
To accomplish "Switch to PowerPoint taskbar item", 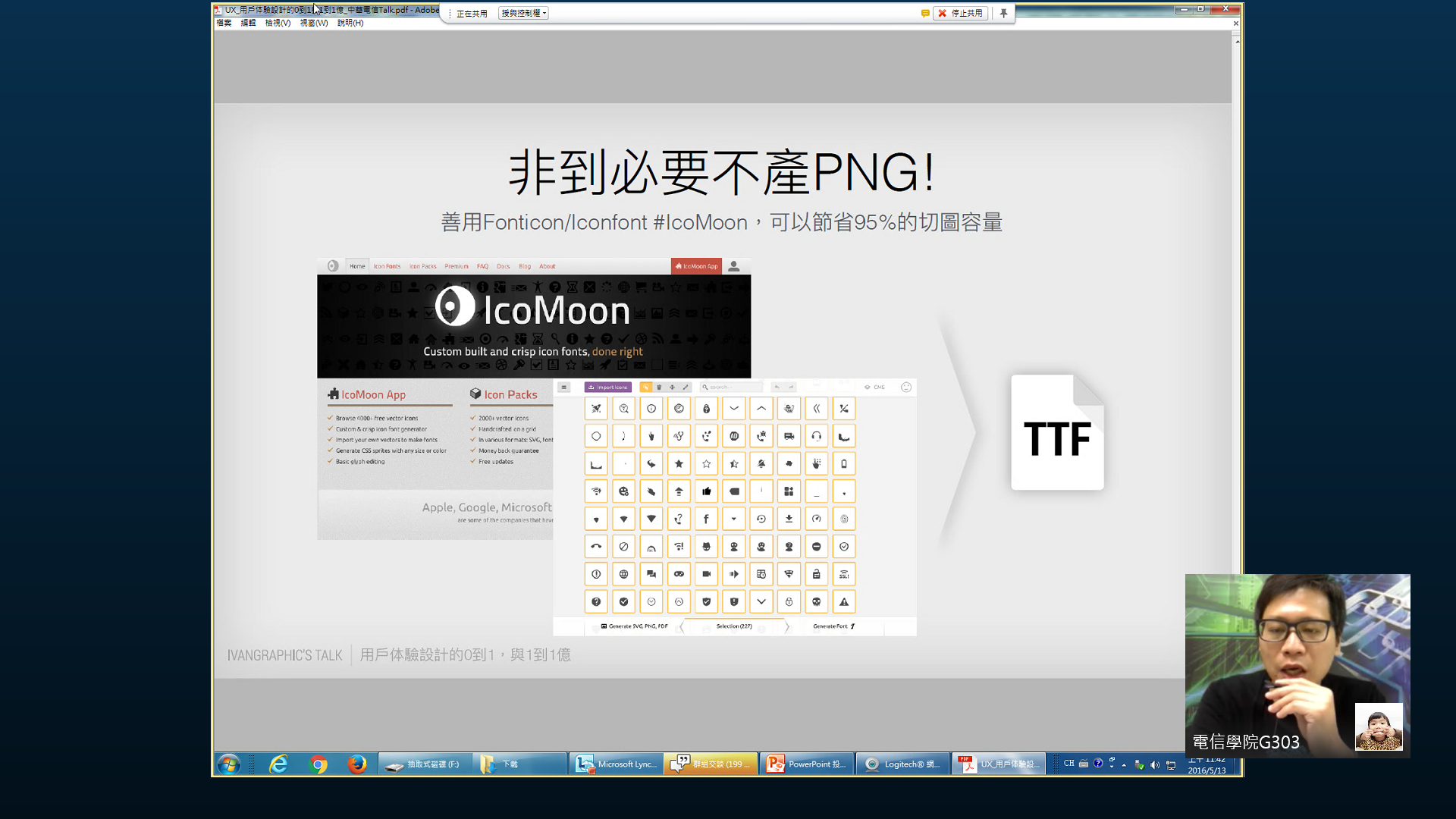I will tap(807, 764).
